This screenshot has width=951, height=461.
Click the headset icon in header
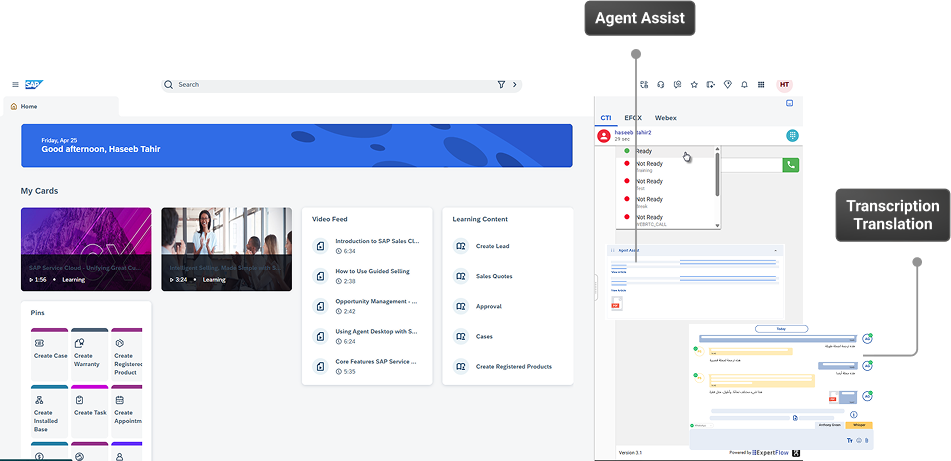pyautogui.click(x=661, y=85)
